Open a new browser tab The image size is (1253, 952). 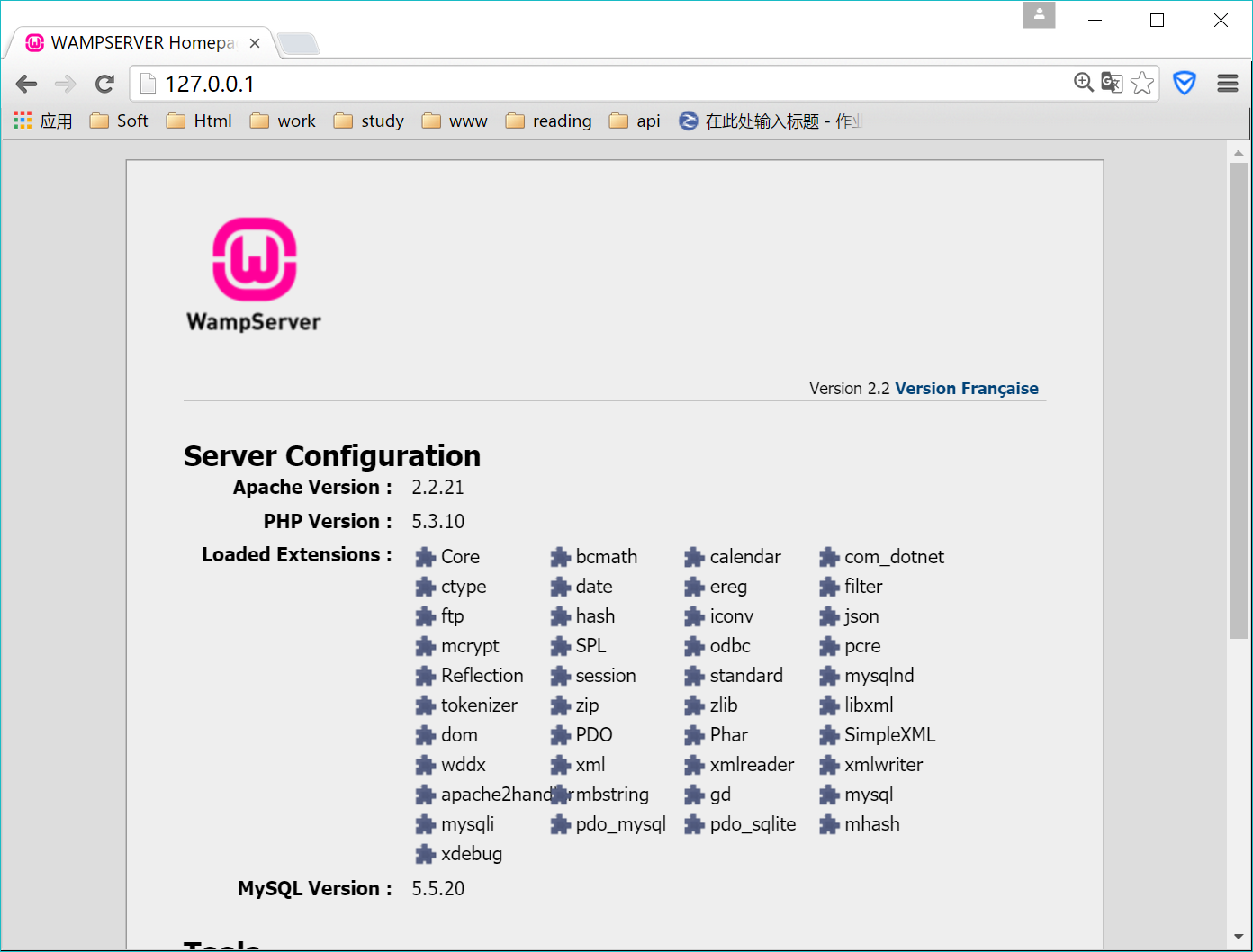coord(298,41)
